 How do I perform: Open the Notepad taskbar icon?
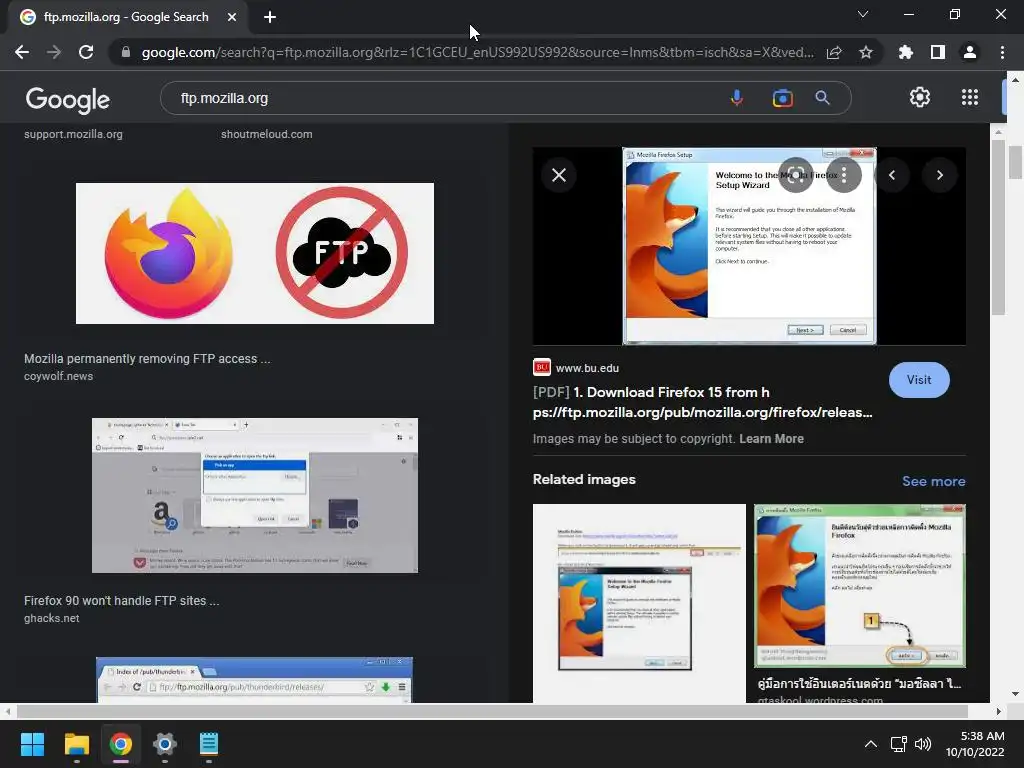click(x=209, y=744)
